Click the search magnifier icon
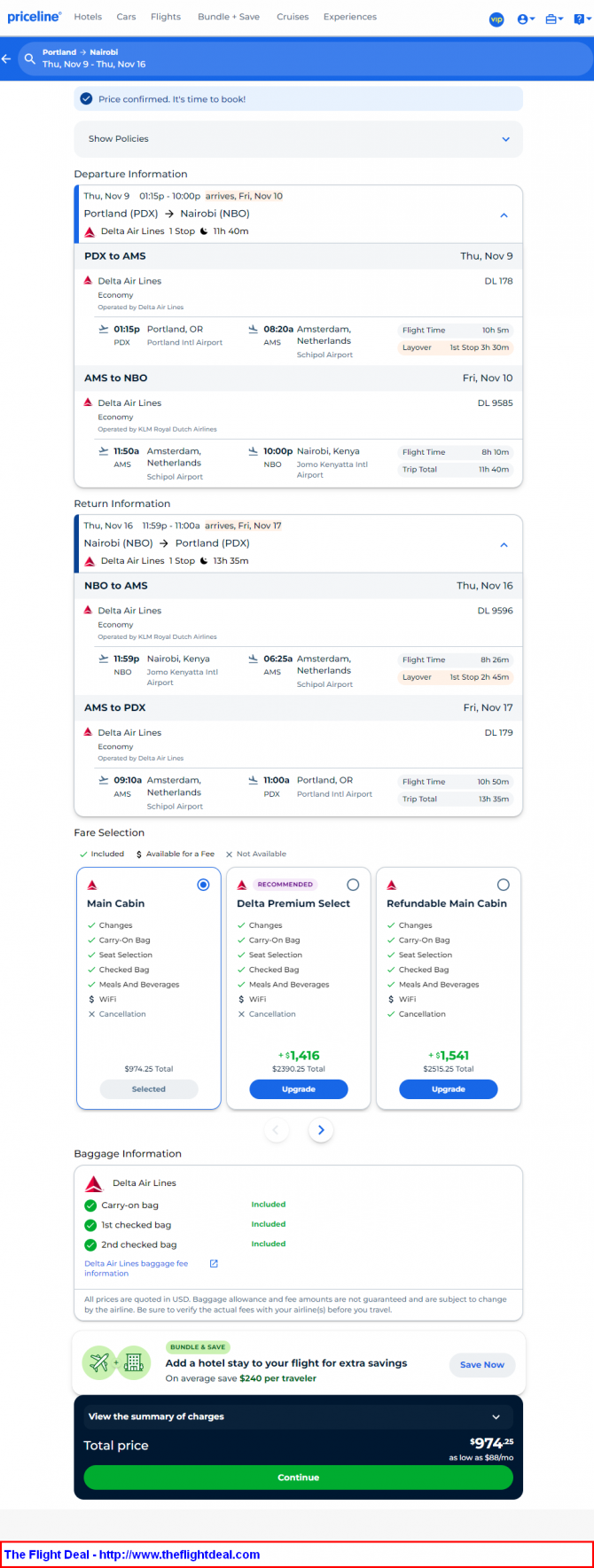Screen dimensions: 594x1568 click(29, 59)
